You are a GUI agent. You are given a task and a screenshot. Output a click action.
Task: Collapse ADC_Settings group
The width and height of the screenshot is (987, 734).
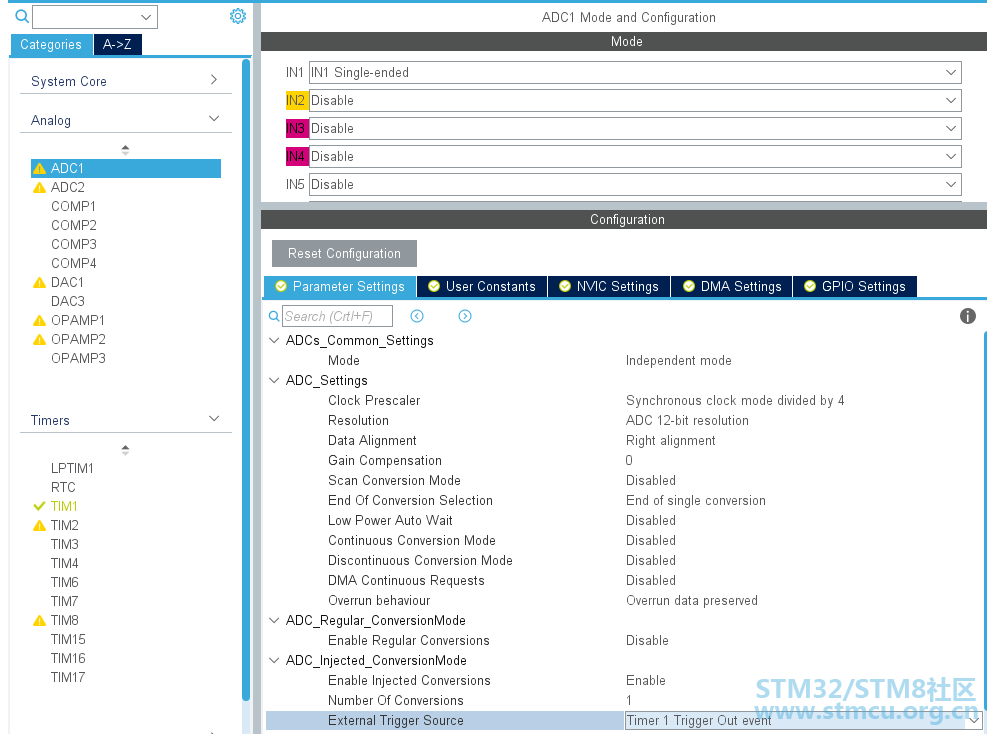pyautogui.click(x=274, y=380)
